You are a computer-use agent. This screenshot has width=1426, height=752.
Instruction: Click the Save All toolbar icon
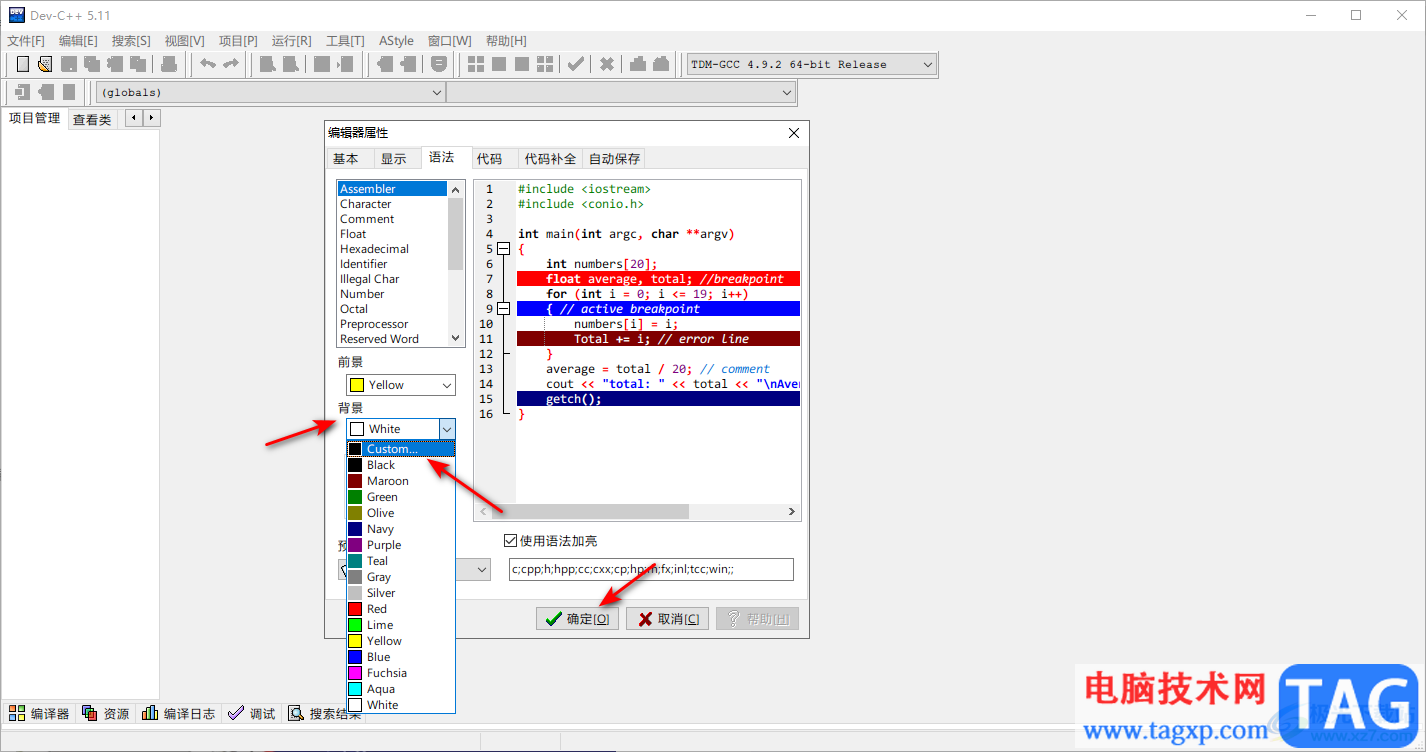pyautogui.click(x=92, y=64)
